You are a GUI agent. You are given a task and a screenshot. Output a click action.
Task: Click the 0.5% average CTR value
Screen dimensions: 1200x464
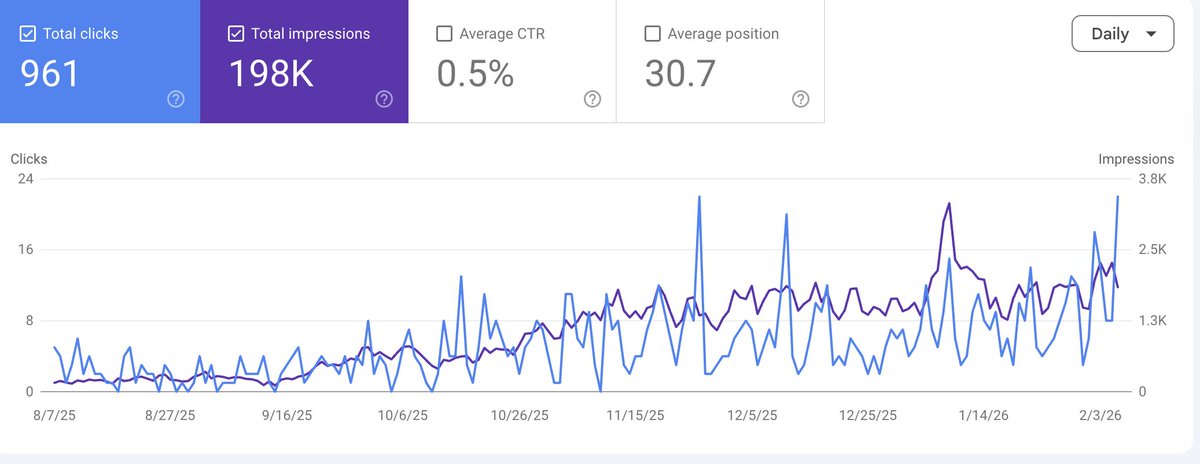(x=476, y=73)
